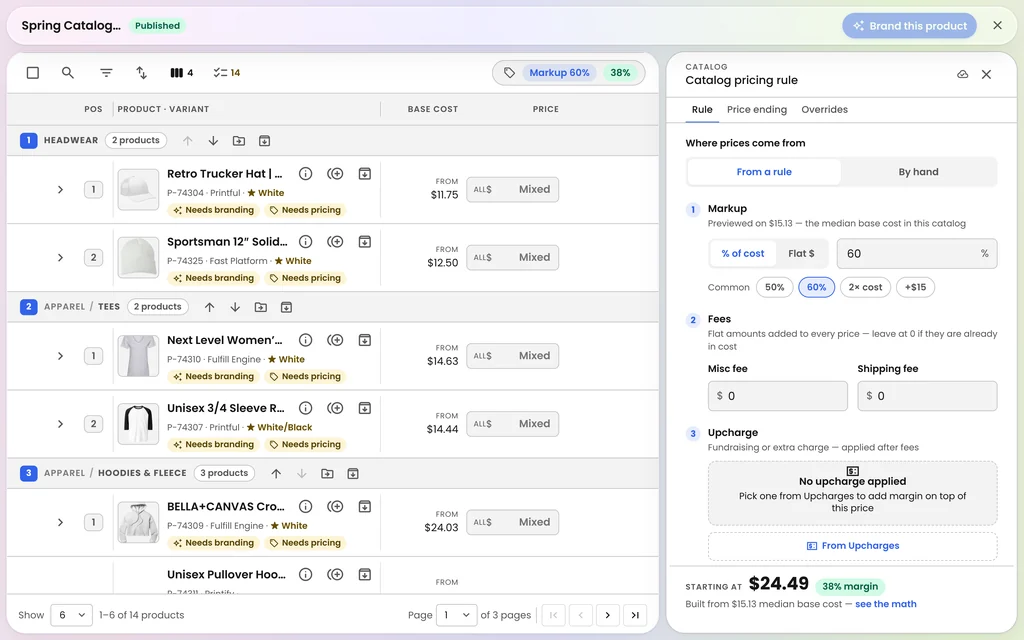Click info icon for Unisex 3/4 Sleeve
This screenshot has height=640, width=1024.
[x=305, y=408]
